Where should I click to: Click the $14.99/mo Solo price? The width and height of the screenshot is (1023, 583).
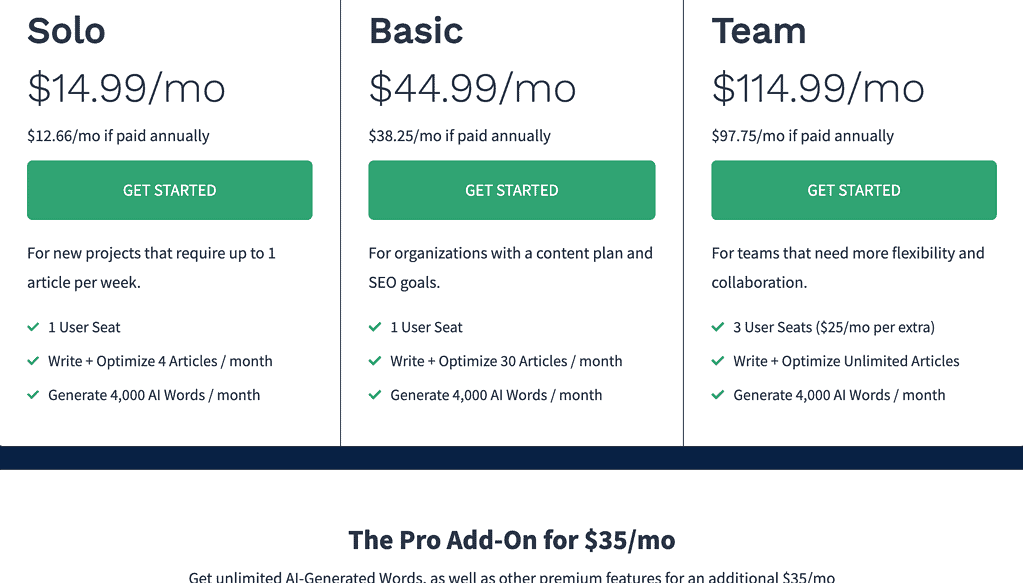pyautogui.click(x=126, y=88)
